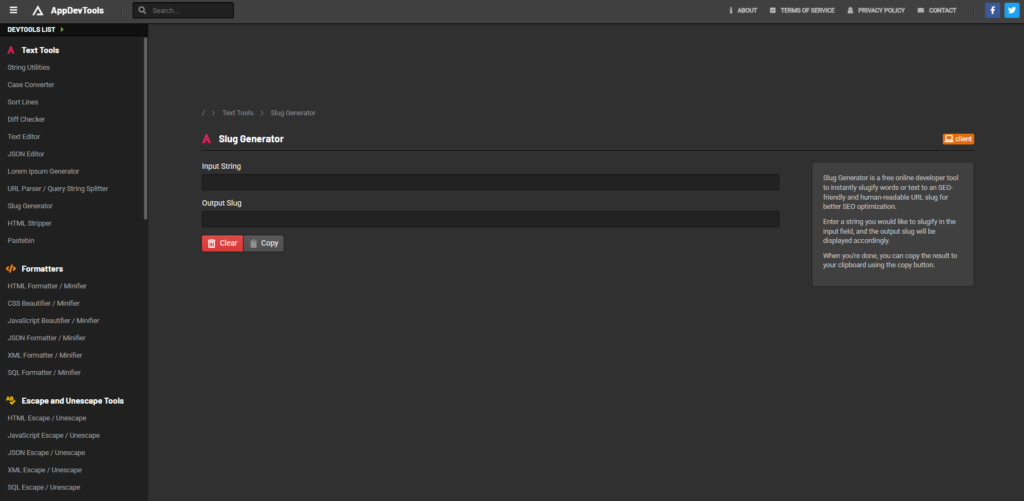Open SQL Escape / Unescape
The image size is (1024, 501).
44,487
